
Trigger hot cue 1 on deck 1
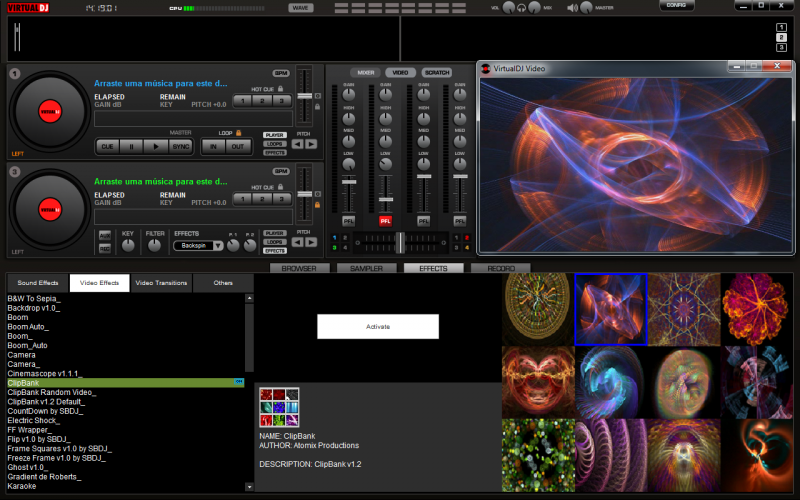coord(243,101)
